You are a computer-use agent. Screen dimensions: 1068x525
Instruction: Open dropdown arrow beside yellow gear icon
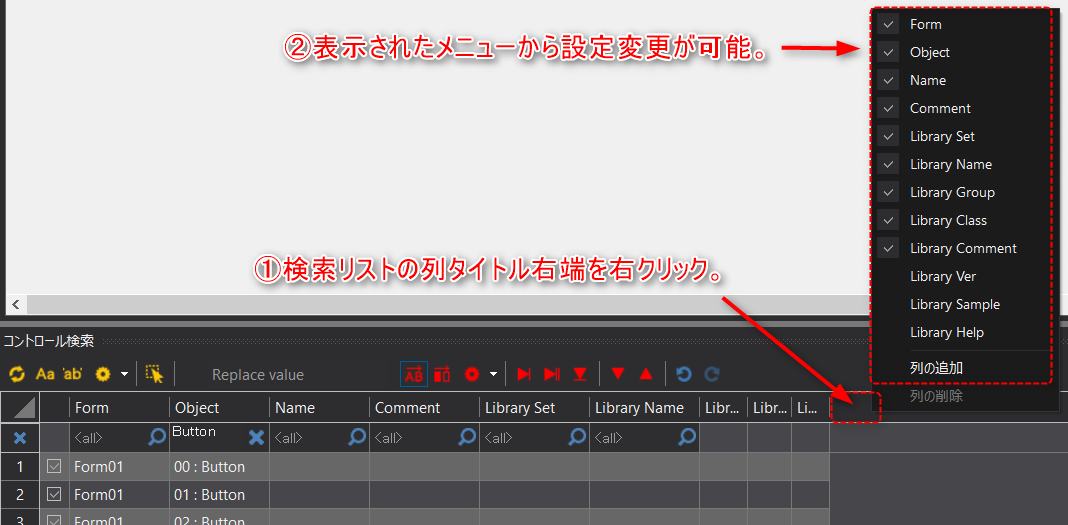[x=124, y=374]
